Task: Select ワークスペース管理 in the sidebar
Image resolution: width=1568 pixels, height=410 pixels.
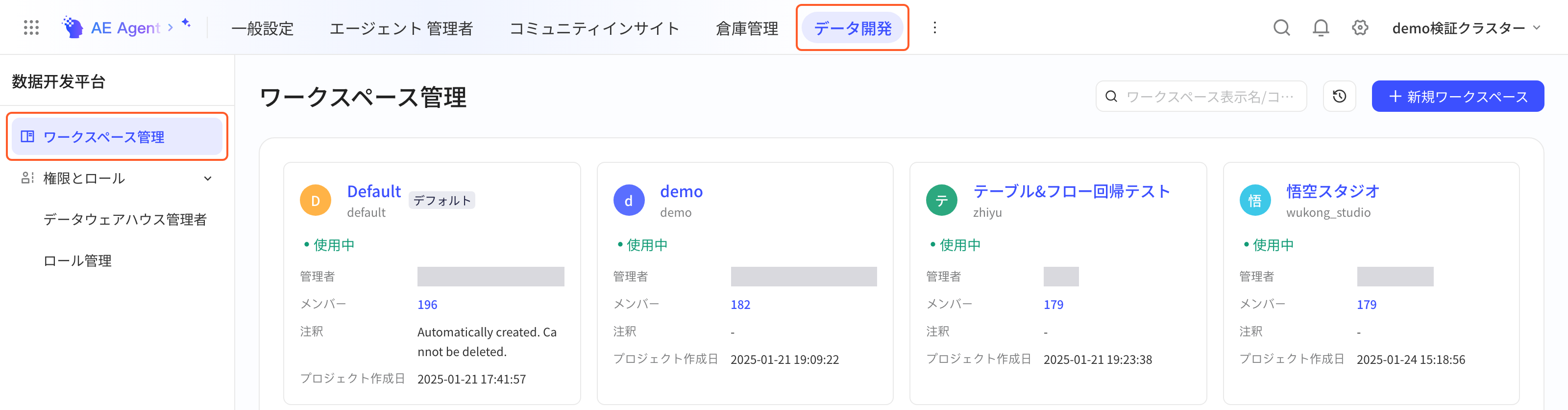Action: tap(117, 136)
